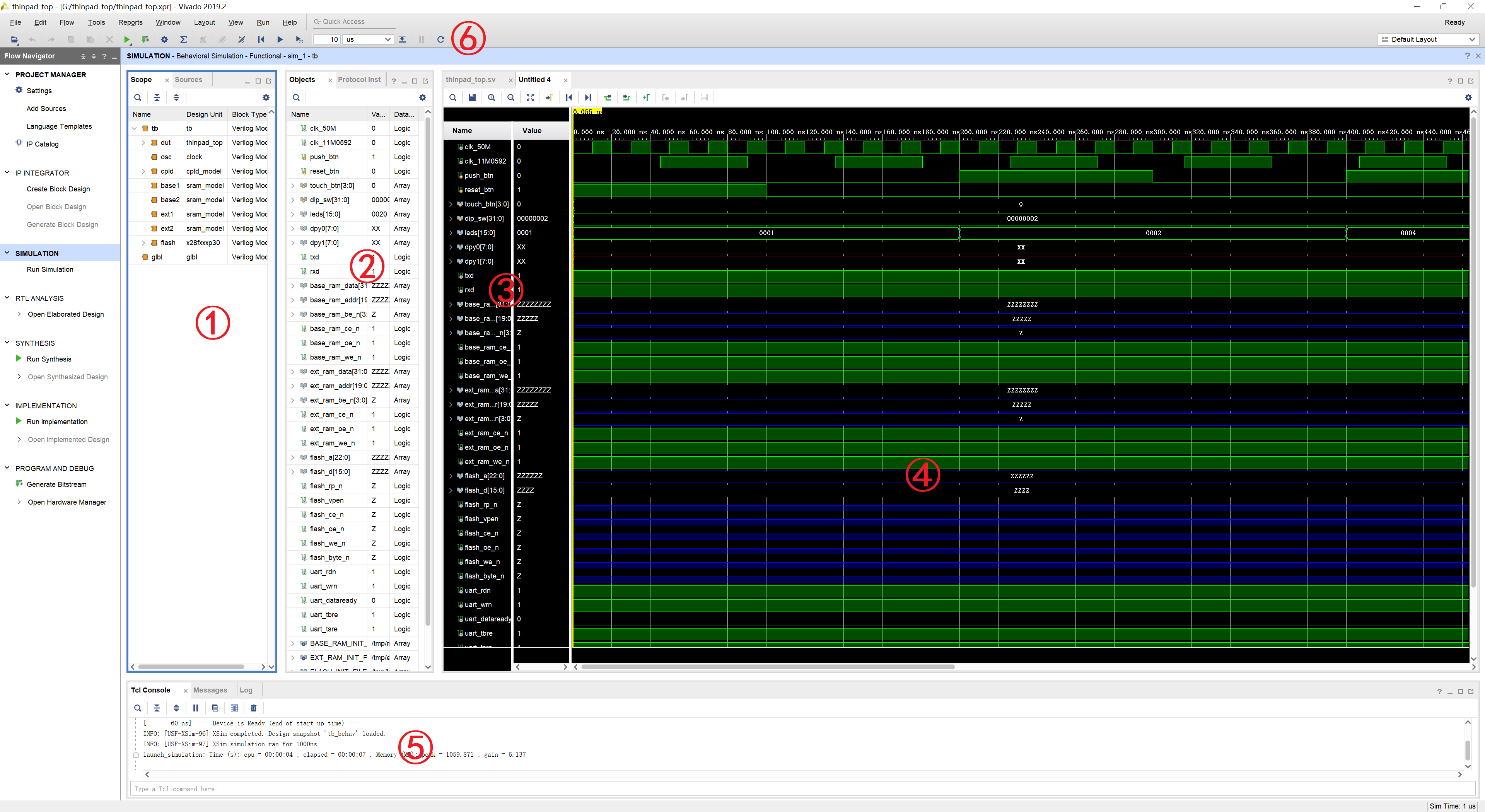Jump to the last time in waveform
The height and width of the screenshot is (812, 1485).
tap(588, 97)
